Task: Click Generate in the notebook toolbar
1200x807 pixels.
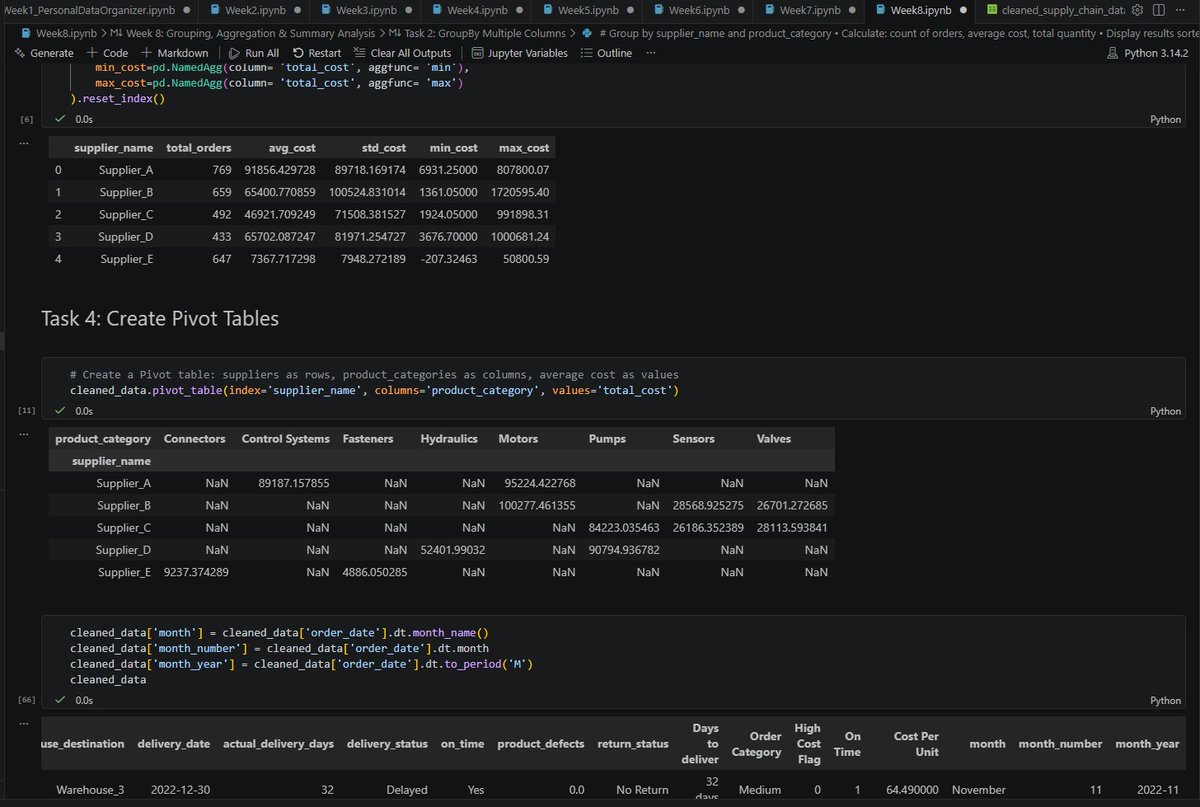Action: coord(44,53)
